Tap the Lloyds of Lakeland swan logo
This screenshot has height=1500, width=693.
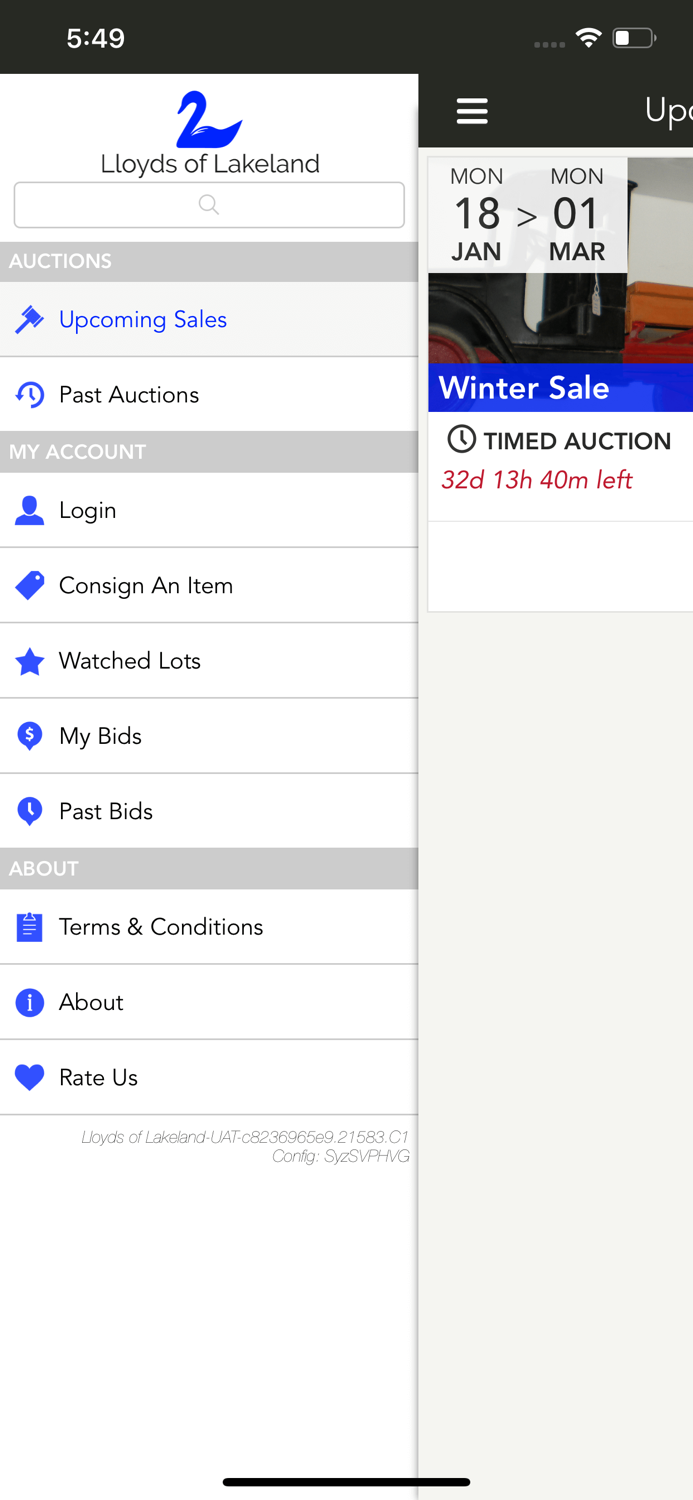tap(209, 115)
